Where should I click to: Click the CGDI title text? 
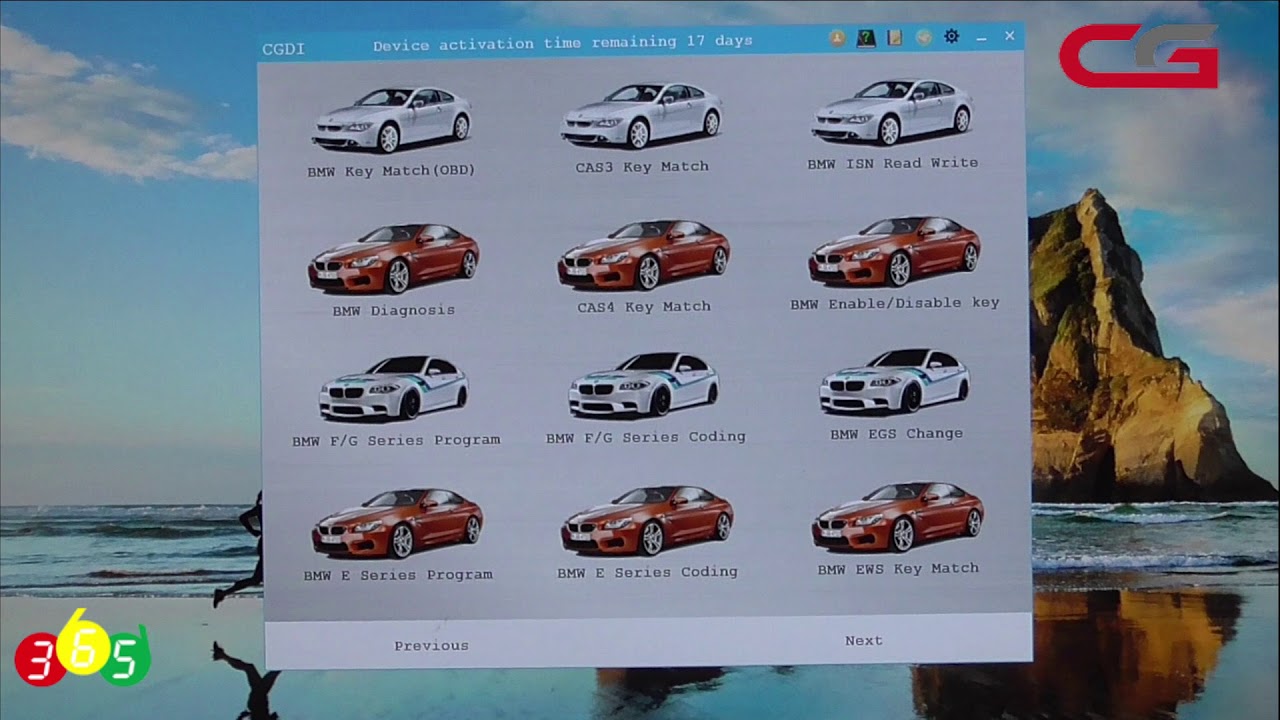coord(283,49)
